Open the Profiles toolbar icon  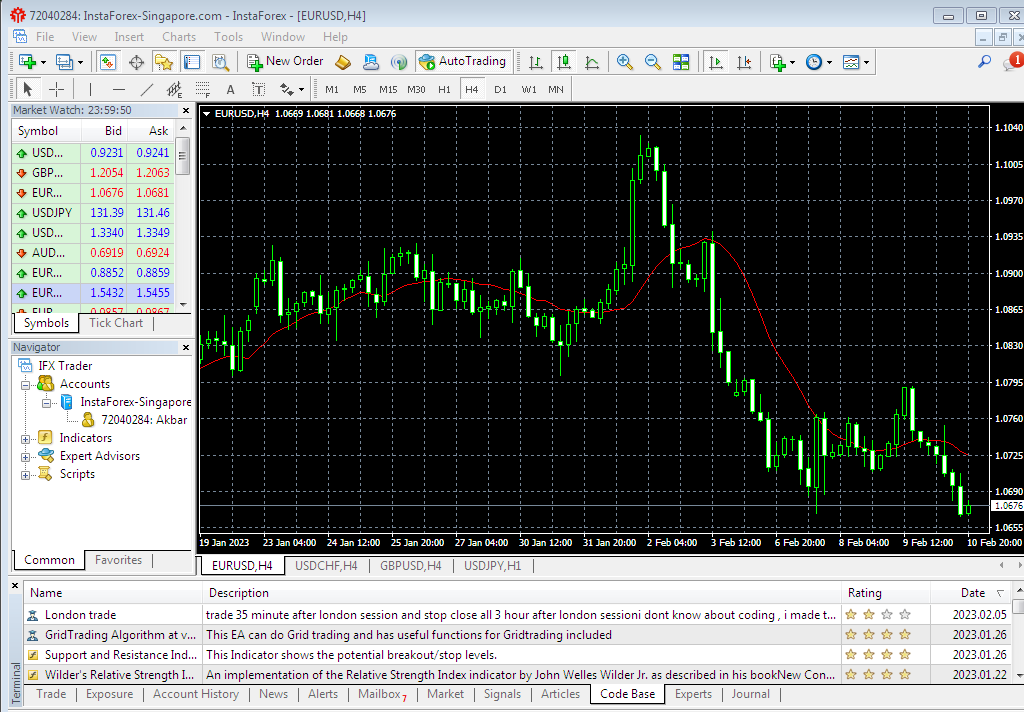64,62
